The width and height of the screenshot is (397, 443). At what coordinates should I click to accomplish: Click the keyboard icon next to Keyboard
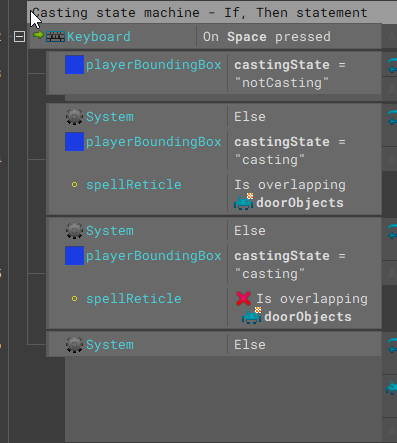[x=55, y=37]
